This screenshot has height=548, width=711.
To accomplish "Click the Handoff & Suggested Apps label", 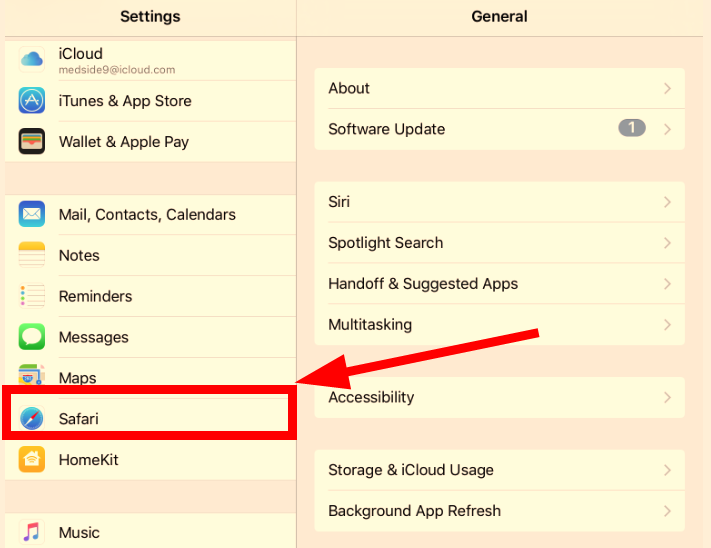I will tap(423, 284).
